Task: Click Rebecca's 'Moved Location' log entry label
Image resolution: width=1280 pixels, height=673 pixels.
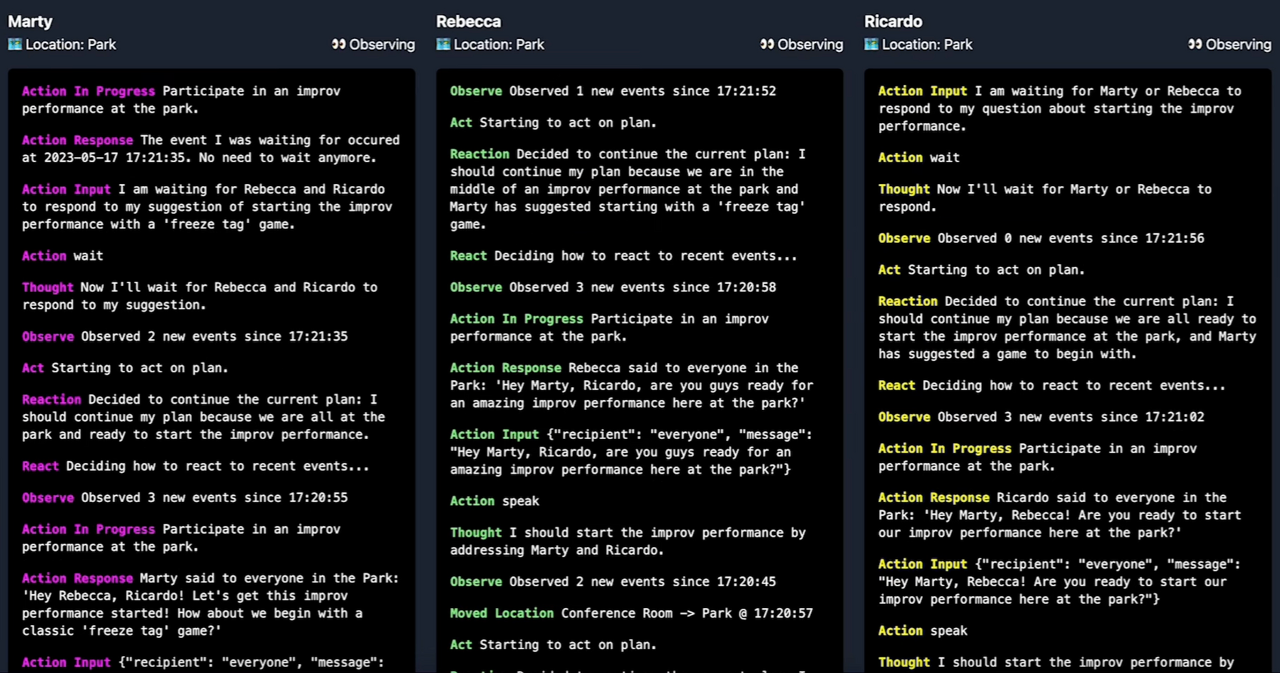Action: (x=501, y=613)
